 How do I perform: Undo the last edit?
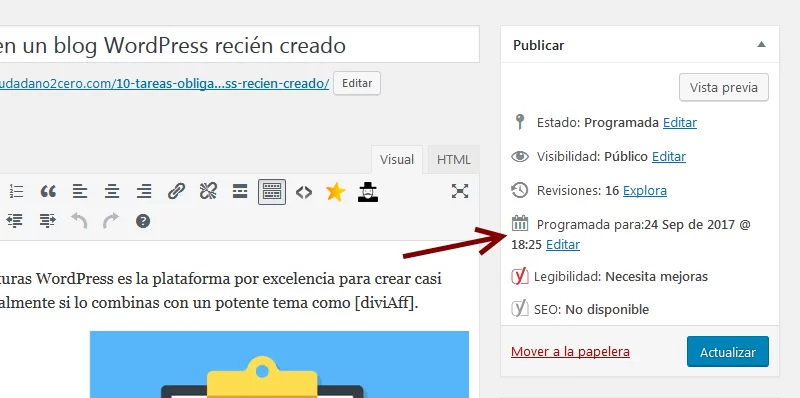(x=79, y=221)
